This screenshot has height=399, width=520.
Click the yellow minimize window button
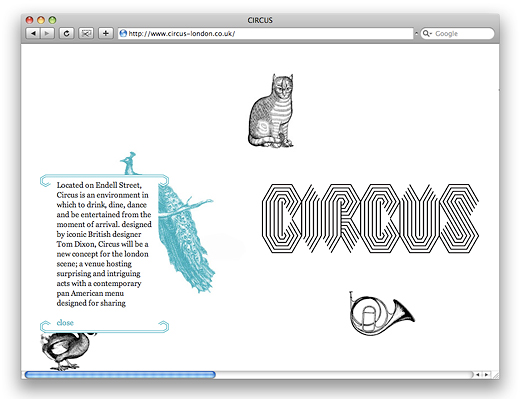41,20
